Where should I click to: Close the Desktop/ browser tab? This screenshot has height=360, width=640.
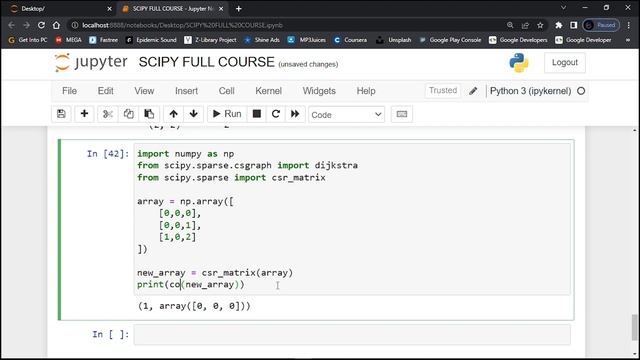point(109,9)
